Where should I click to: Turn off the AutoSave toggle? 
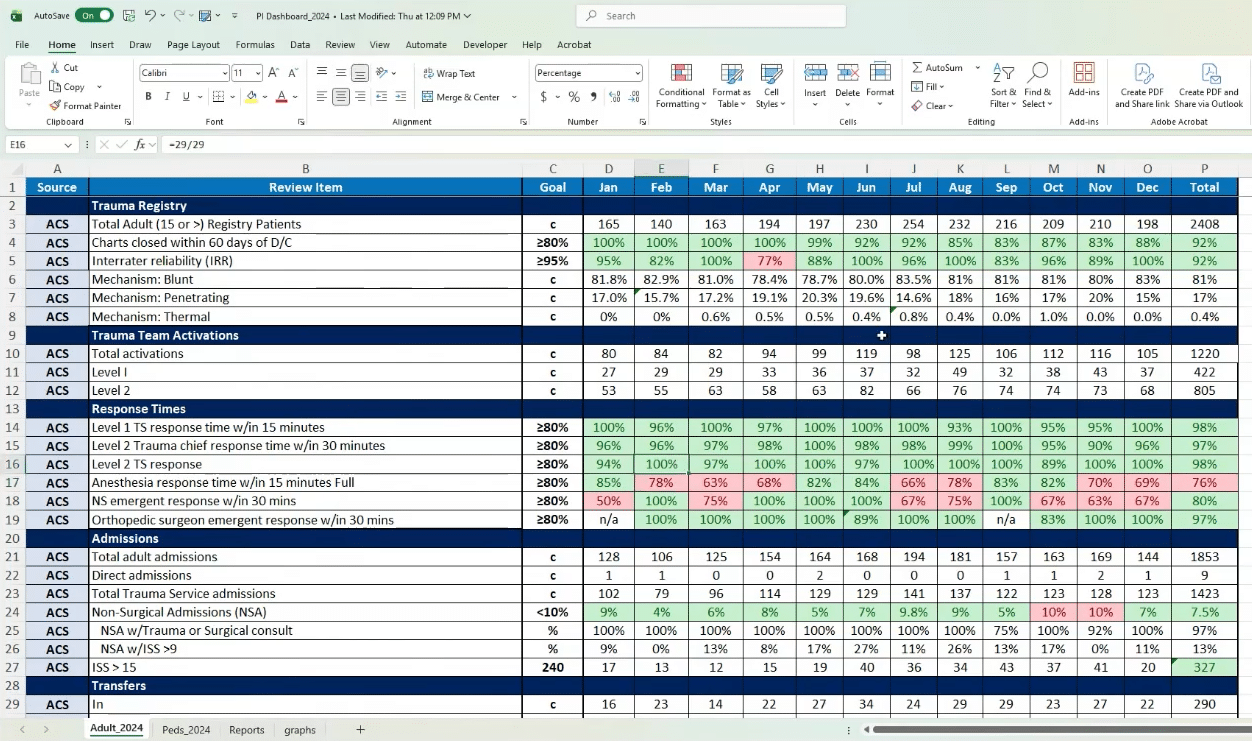coord(93,16)
